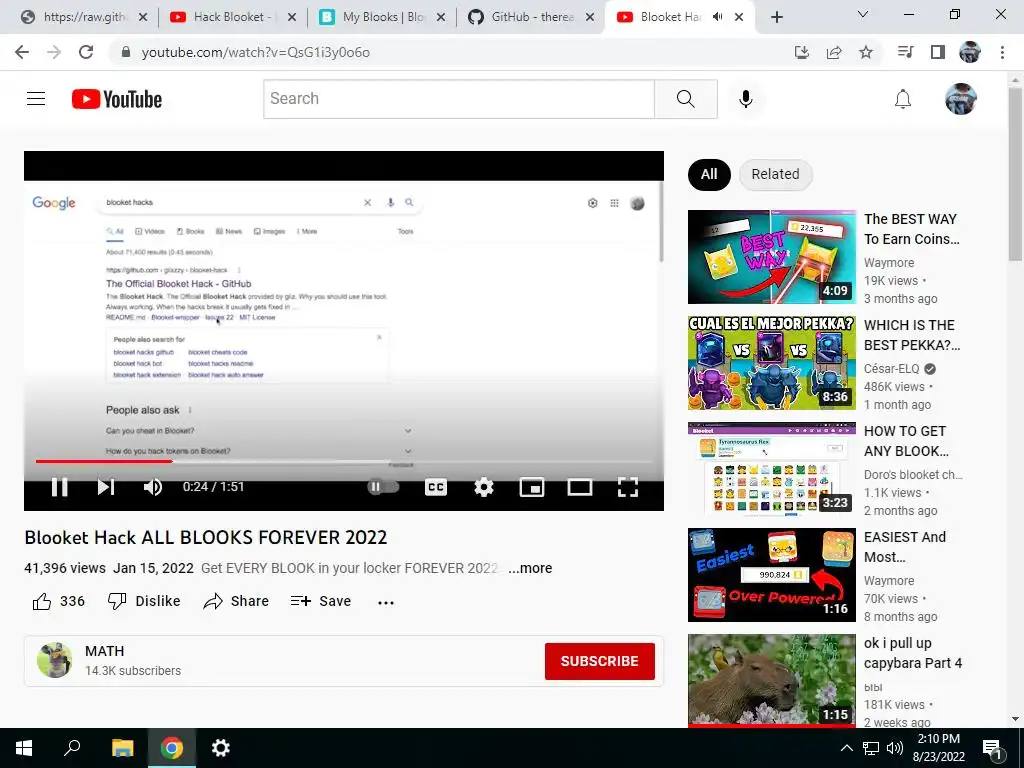
Task: Toggle the autoplay switch in player
Action: tap(383, 487)
